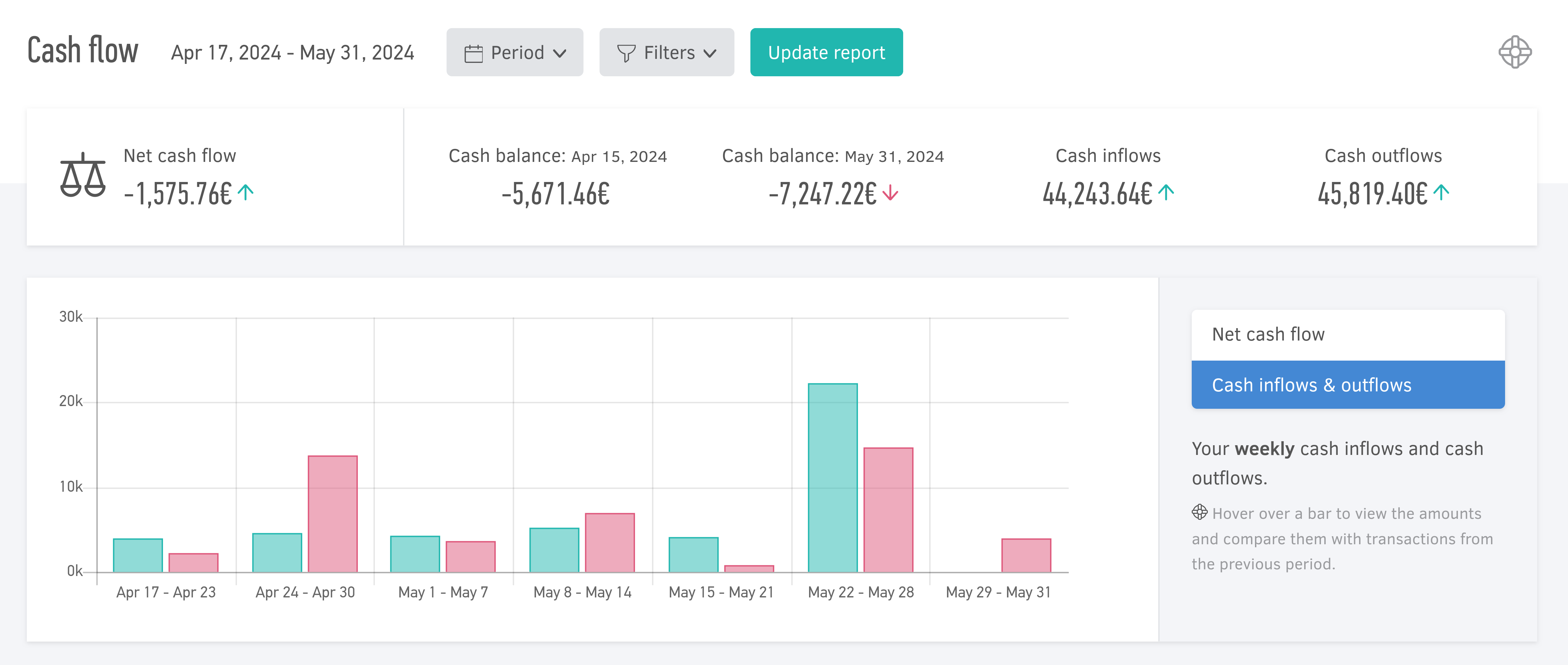
Task: Click the Cash inflows heading label
Action: tap(1108, 156)
